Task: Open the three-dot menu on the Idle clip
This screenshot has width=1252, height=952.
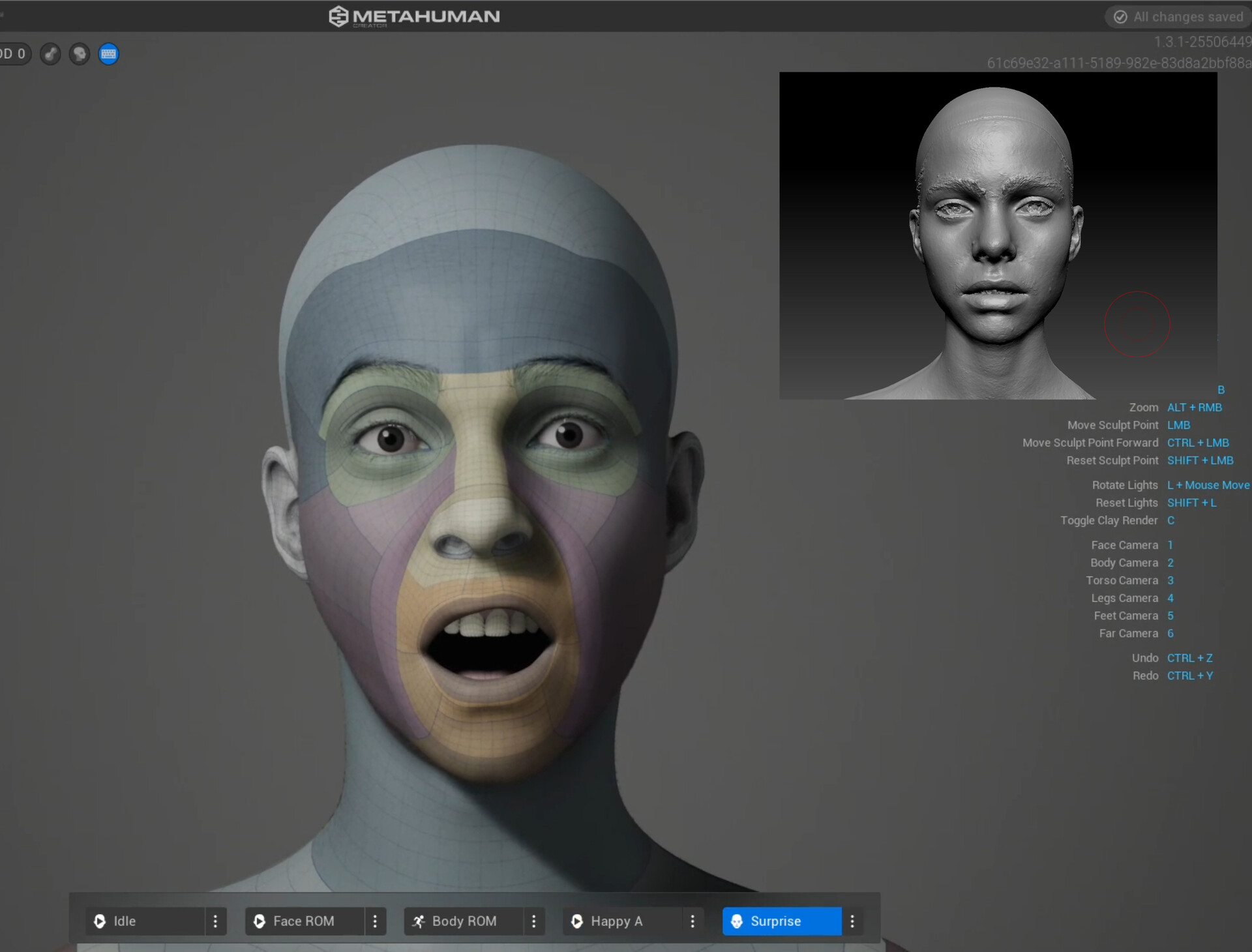Action: click(x=215, y=921)
